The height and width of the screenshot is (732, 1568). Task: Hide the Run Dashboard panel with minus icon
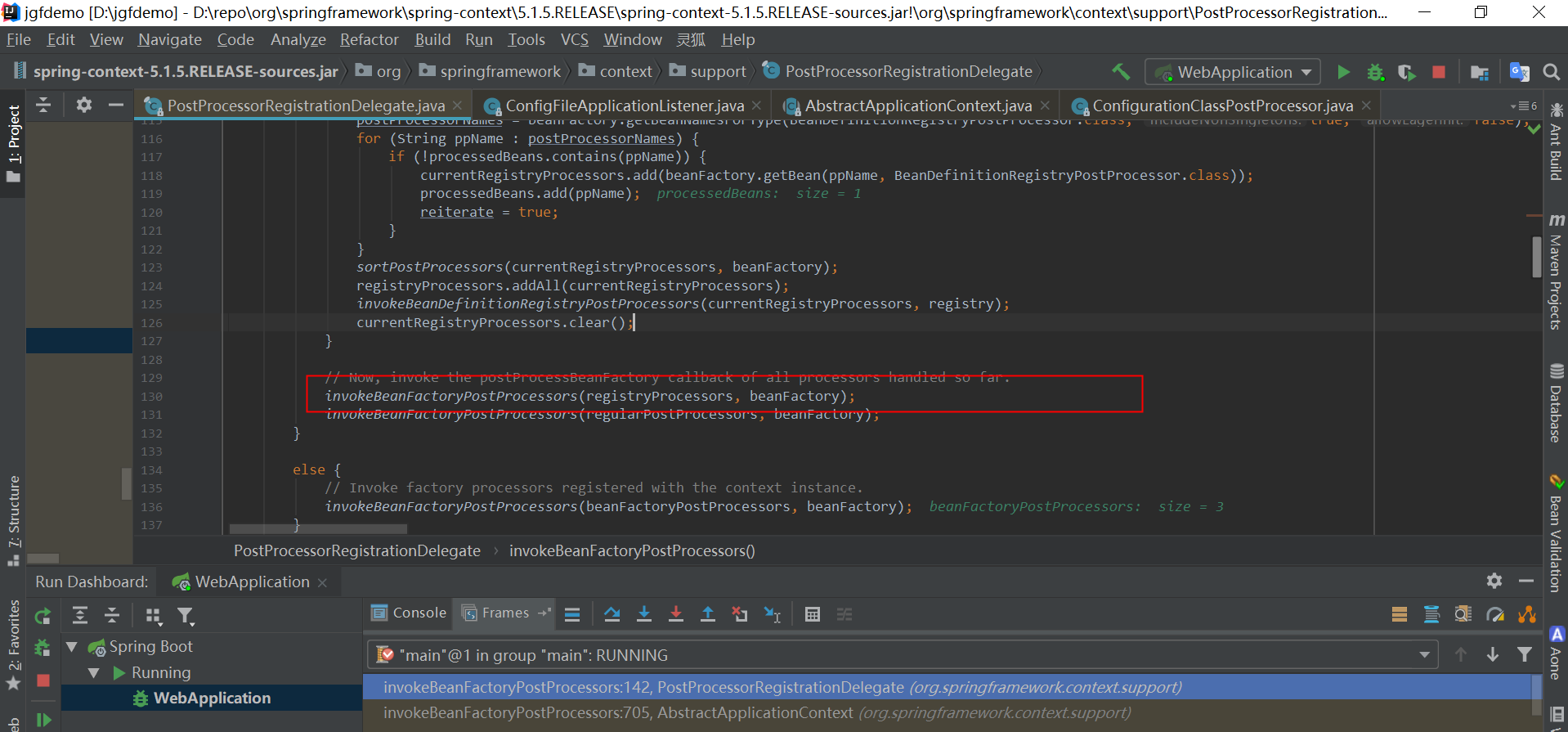click(1525, 581)
